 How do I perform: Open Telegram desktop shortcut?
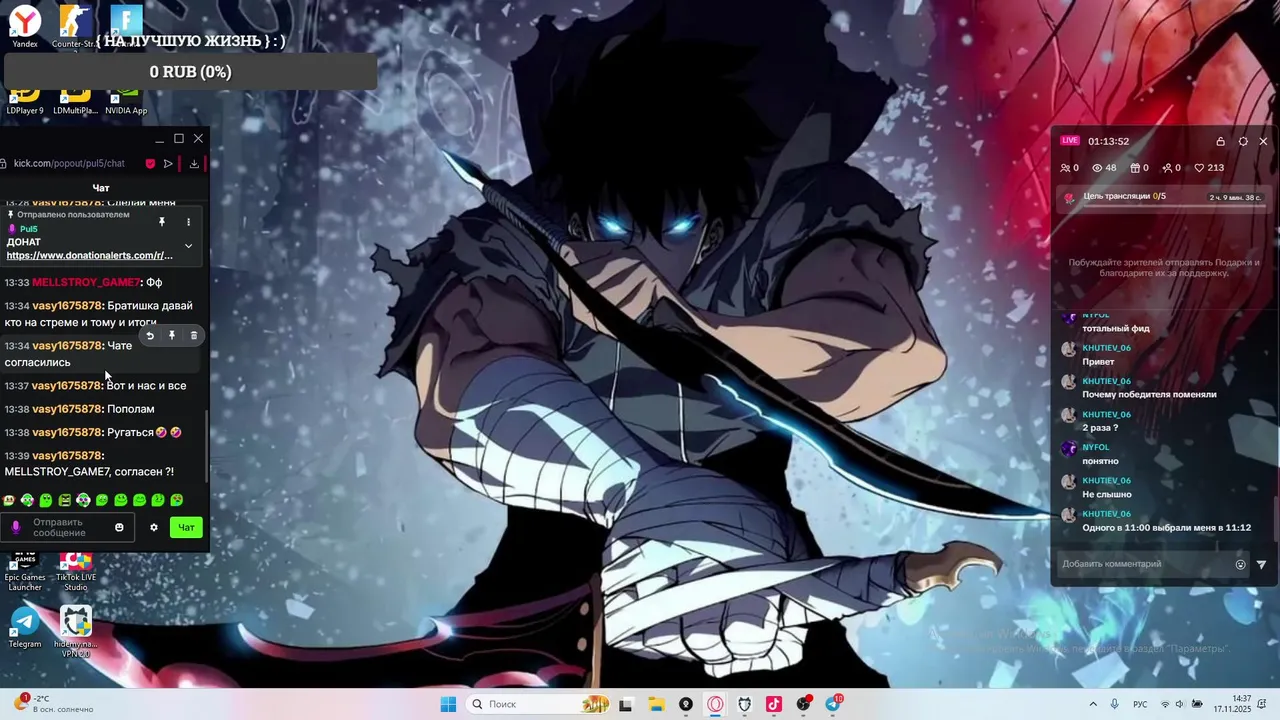25,627
